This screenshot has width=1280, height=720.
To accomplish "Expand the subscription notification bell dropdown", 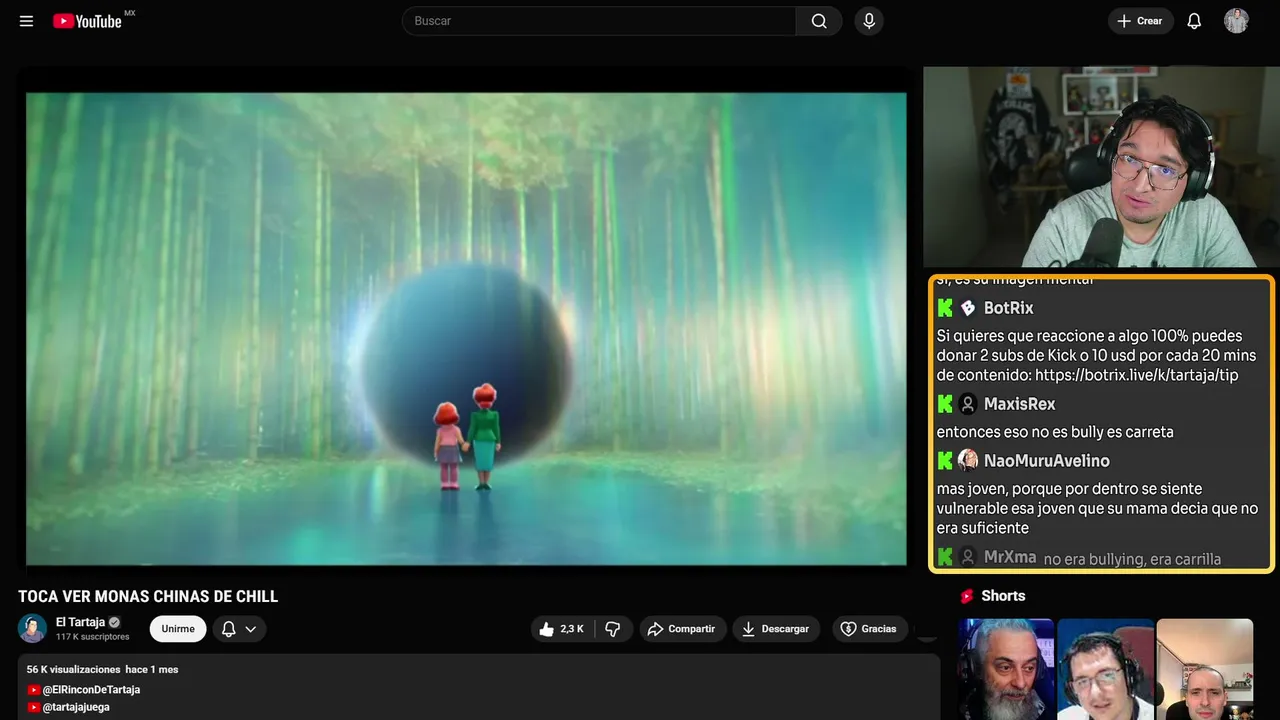I will (x=239, y=629).
